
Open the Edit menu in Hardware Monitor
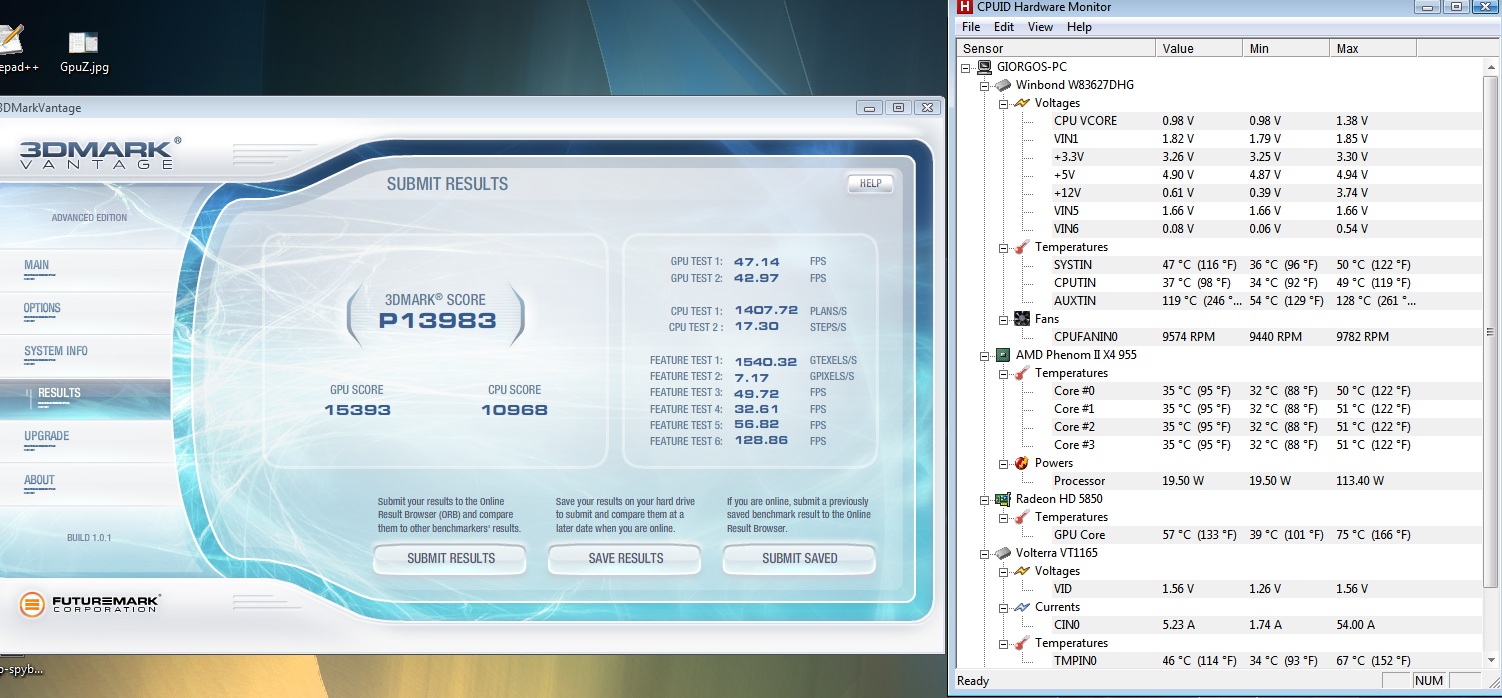1004,27
